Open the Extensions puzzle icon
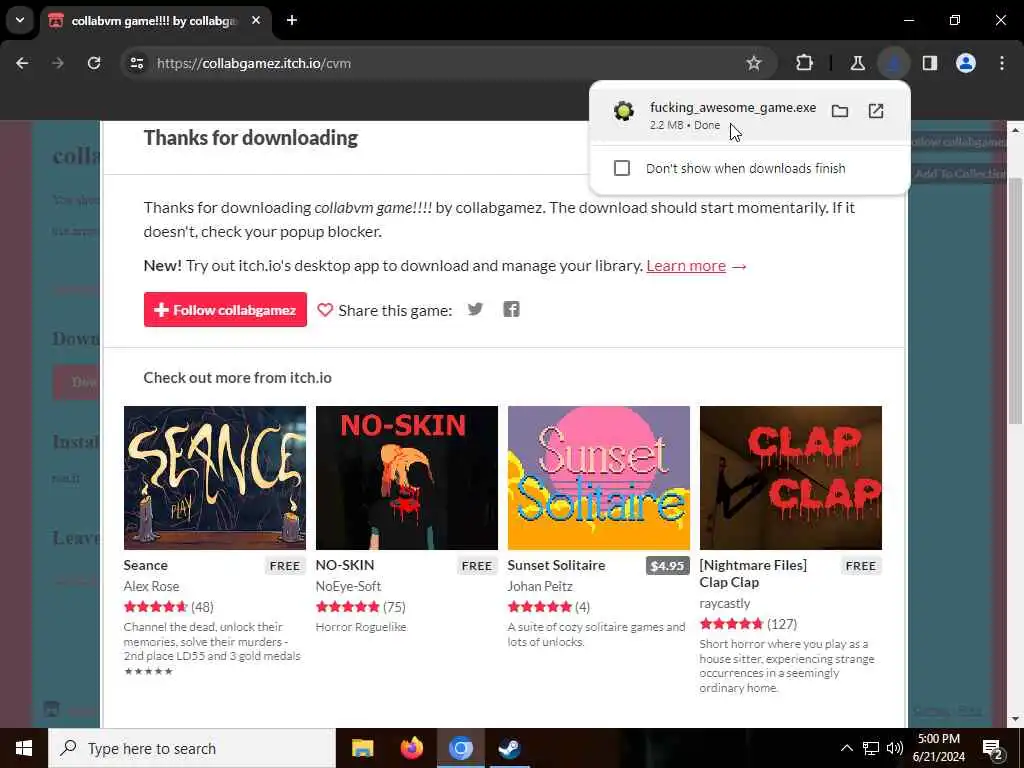The height and width of the screenshot is (768, 1024). coord(805,63)
